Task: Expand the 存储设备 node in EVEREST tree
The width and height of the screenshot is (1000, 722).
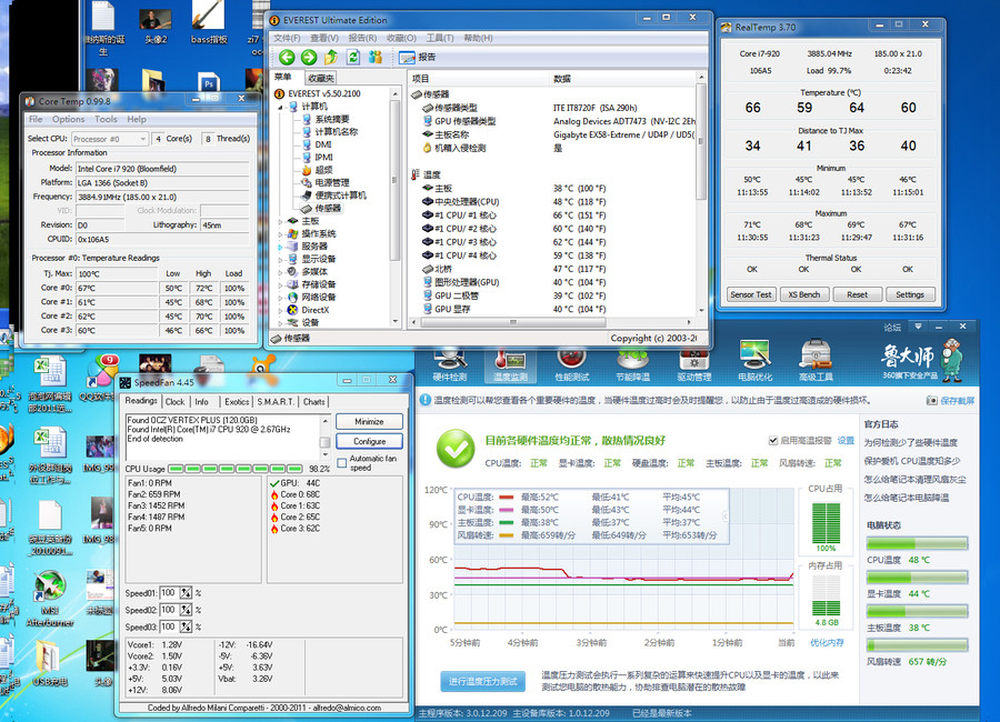Action: click(280, 285)
